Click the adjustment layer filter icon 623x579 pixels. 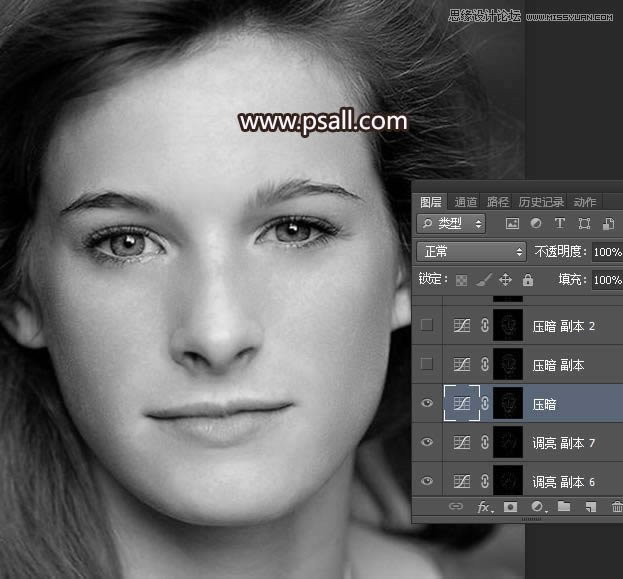point(536,224)
